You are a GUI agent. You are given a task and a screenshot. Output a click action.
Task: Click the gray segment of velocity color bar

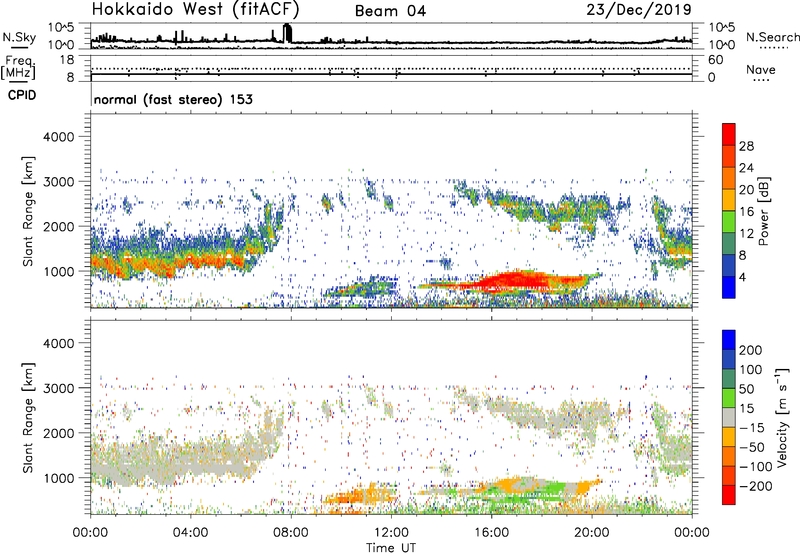click(x=729, y=418)
